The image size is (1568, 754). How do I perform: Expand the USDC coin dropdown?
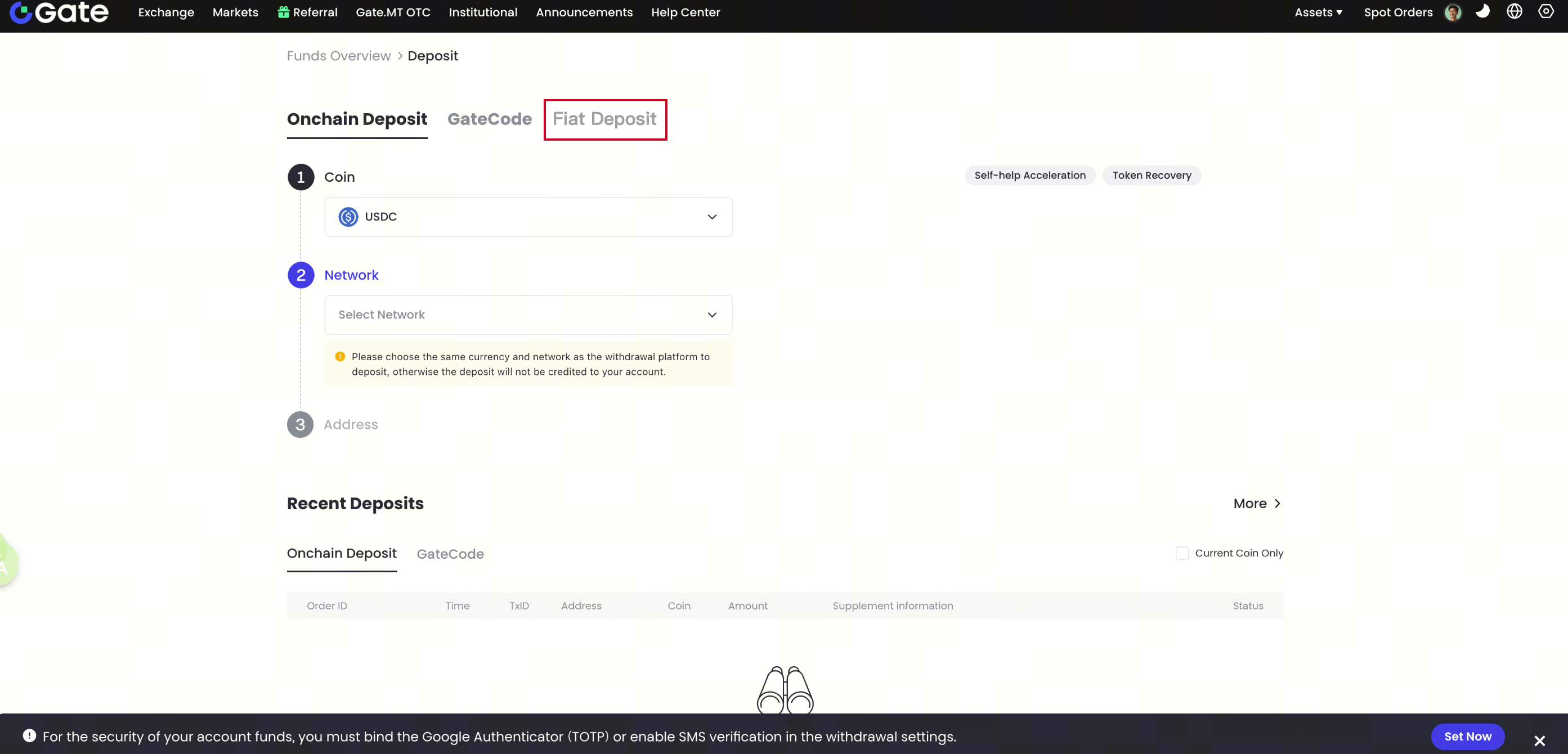711,217
